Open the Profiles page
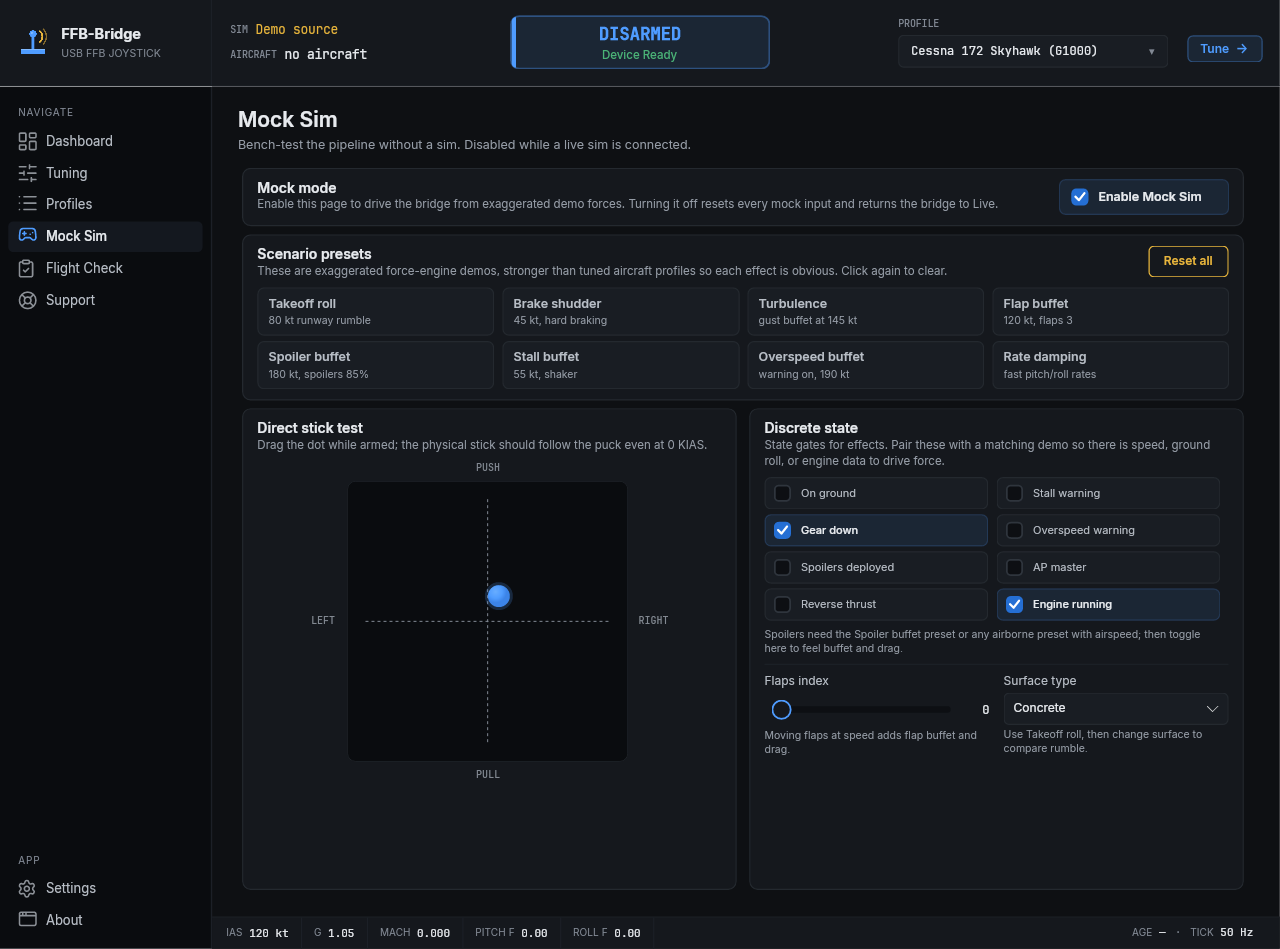 click(x=105, y=204)
